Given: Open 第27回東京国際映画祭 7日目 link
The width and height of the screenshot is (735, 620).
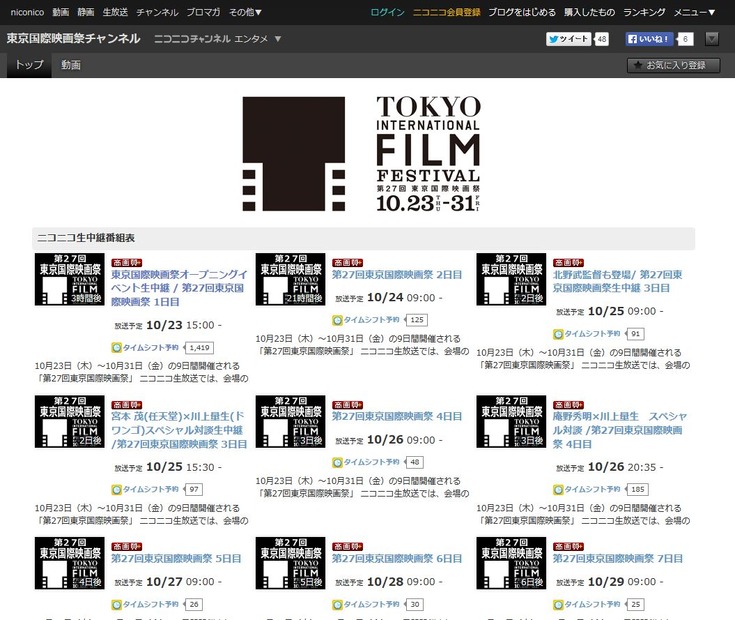Looking at the screenshot, I should (x=618, y=559).
